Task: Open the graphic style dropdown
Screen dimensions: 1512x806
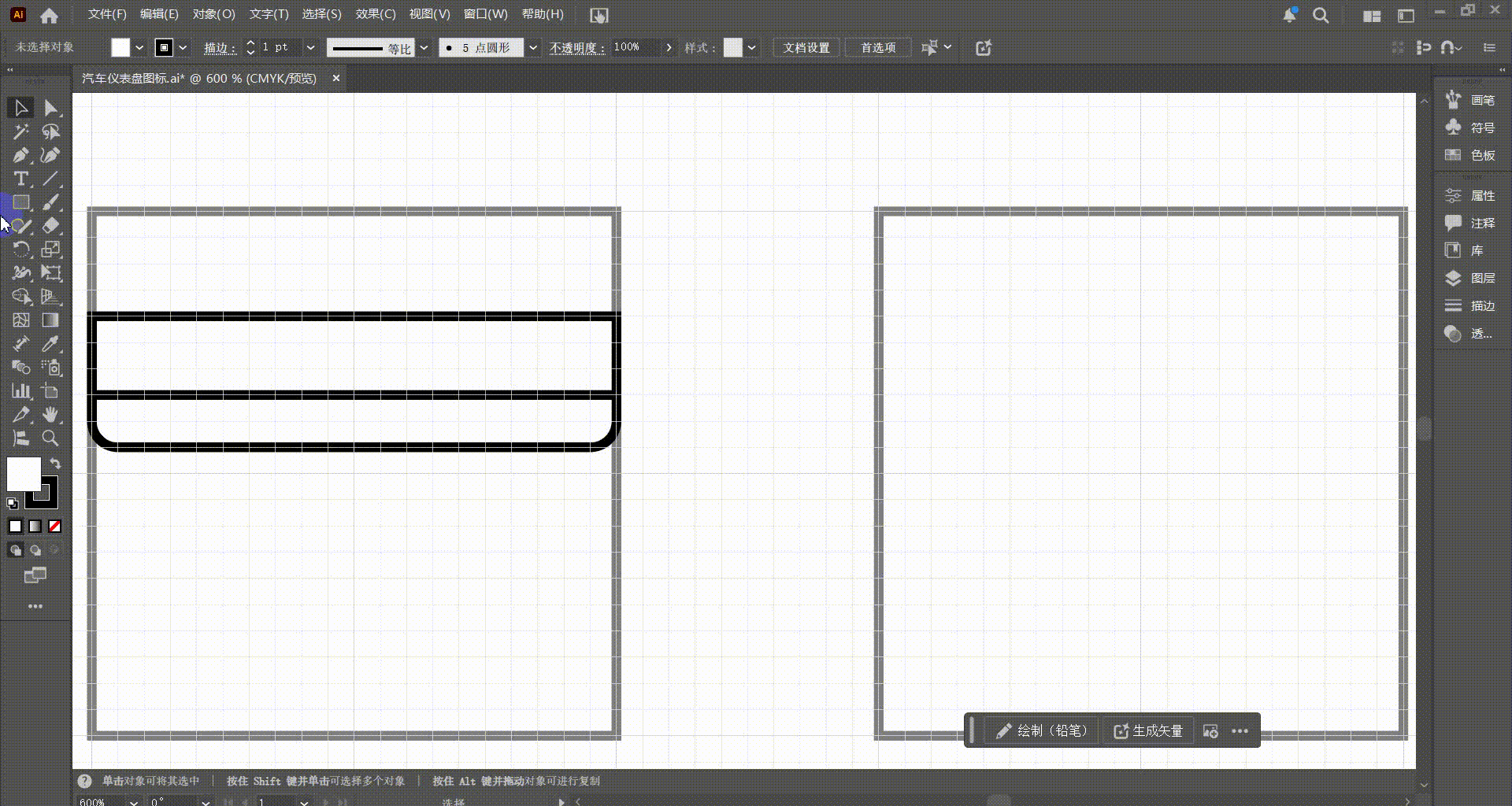Action: pos(752,48)
